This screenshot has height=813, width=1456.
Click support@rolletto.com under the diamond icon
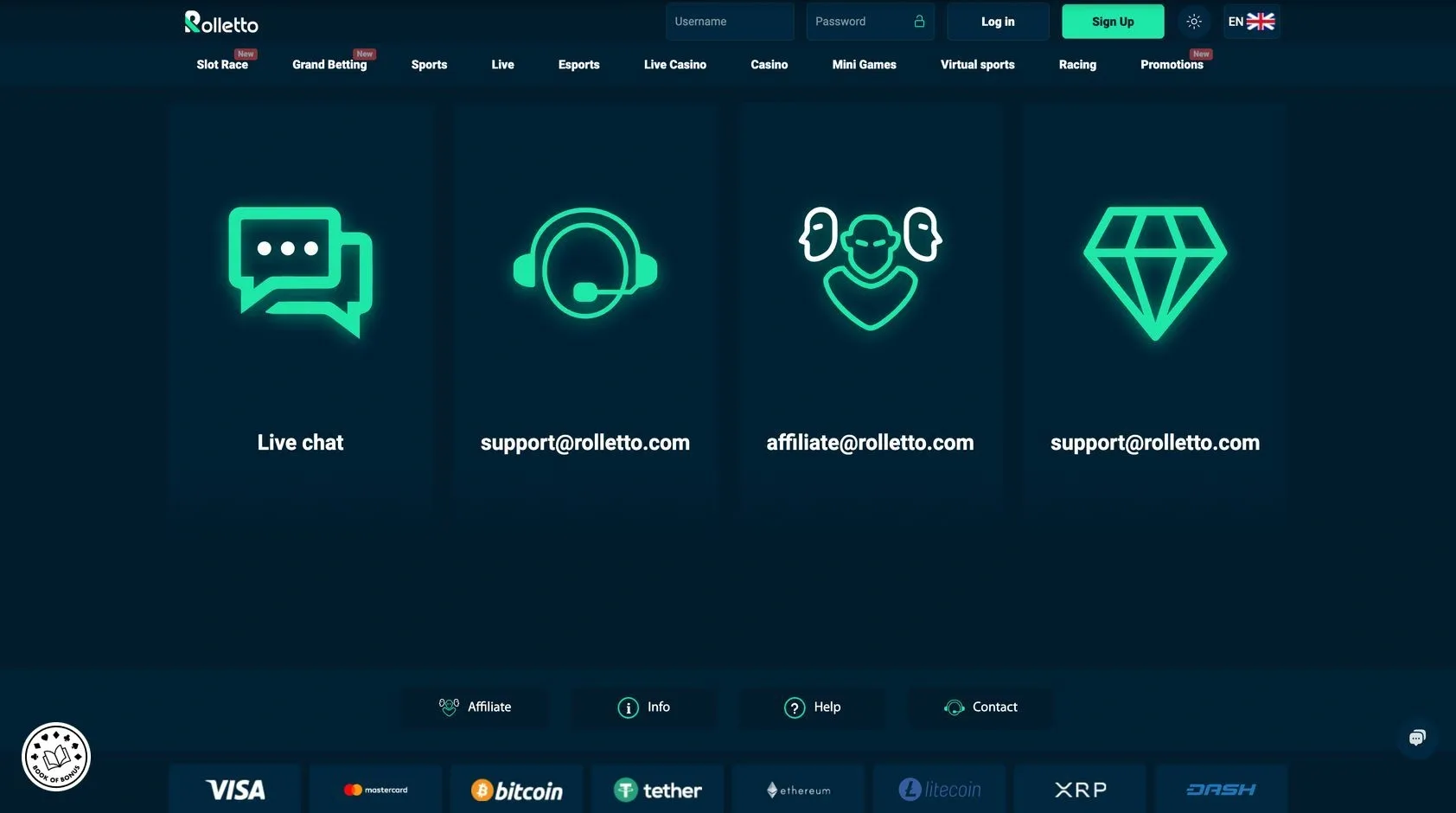click(x=1155, y=442)
